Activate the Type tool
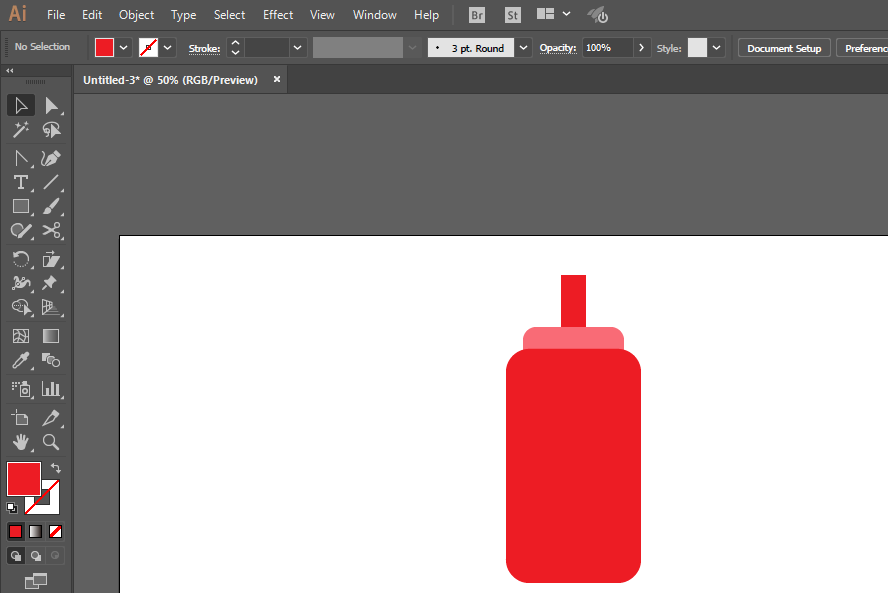 [20, 182]
